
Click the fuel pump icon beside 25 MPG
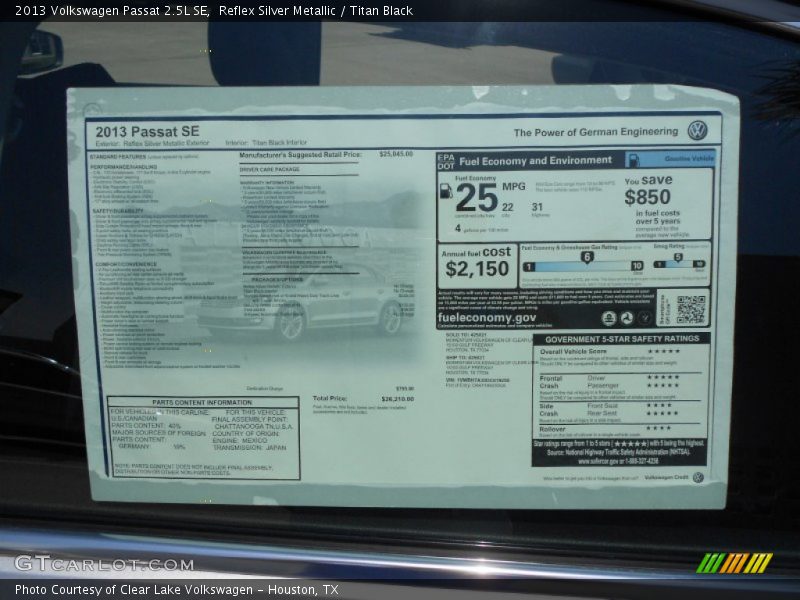(x=446, y=191)
